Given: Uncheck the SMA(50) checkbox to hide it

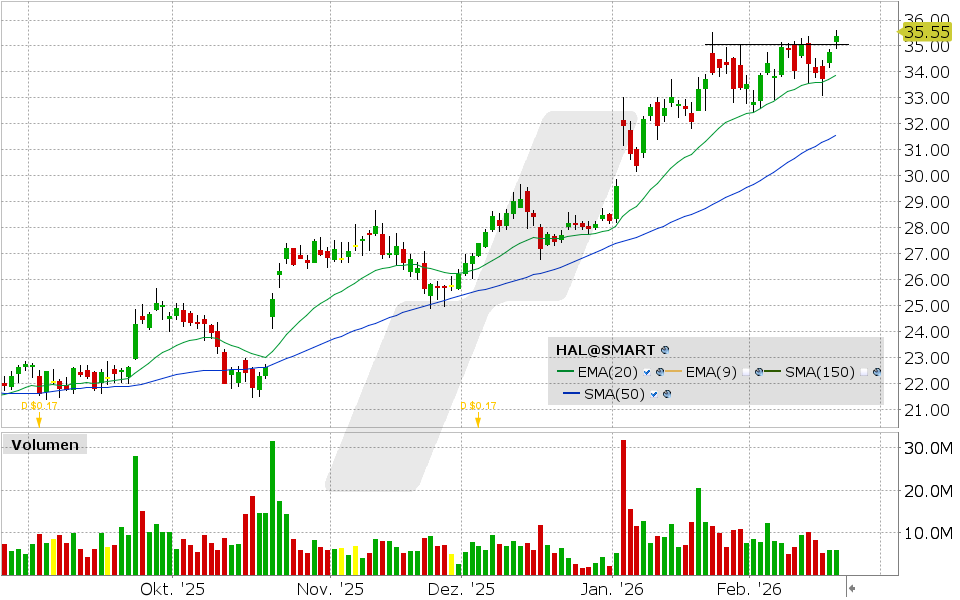Looking at the screenshot, I should [x=653, y=392].
